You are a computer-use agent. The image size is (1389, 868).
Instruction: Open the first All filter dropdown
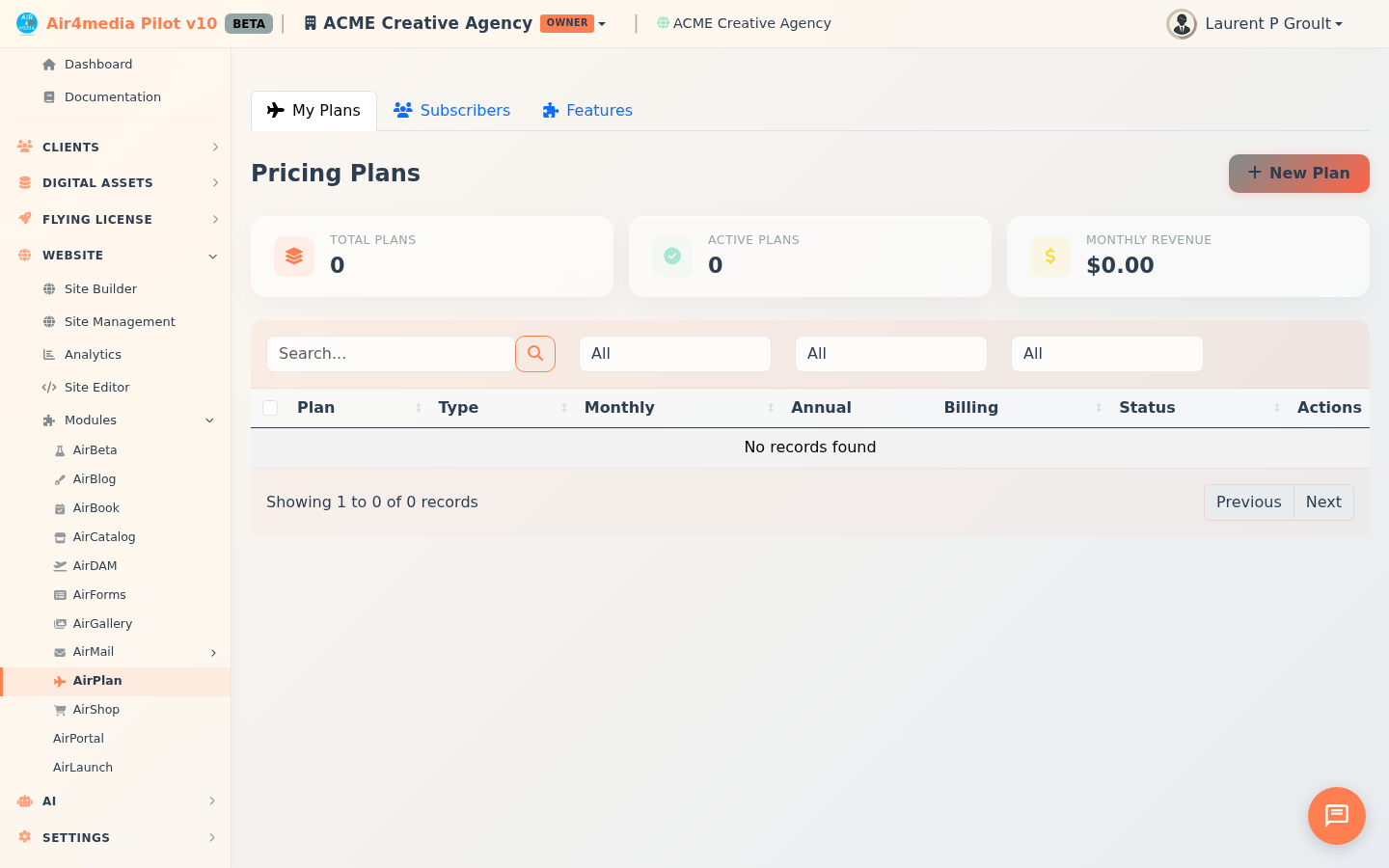(x=674, y=354)
